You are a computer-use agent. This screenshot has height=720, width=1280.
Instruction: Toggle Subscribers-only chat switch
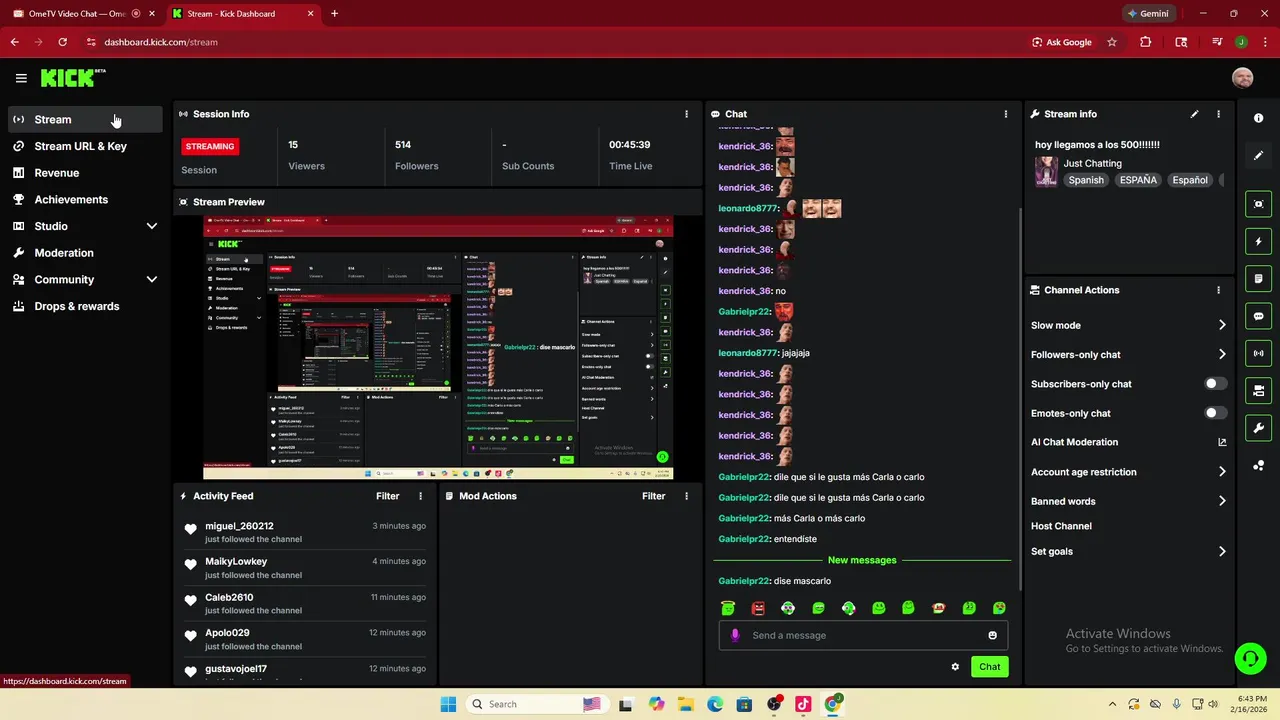pyautogui.click(x=1215, y=384)
